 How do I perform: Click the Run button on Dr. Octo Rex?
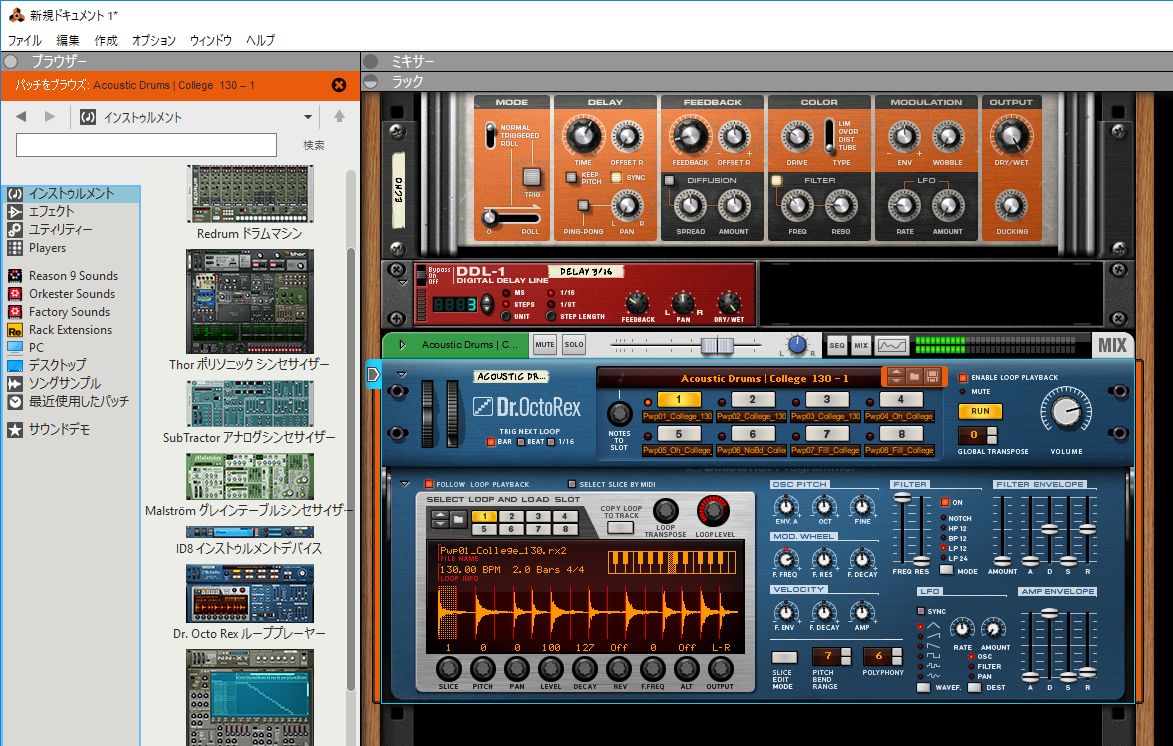980,412
